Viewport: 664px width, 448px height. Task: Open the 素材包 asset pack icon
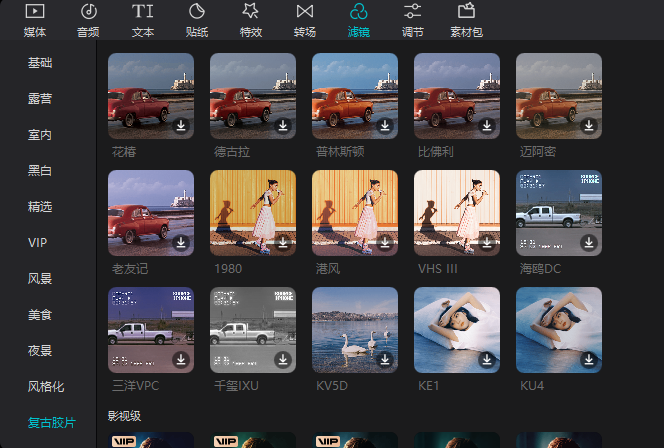point(466,13)
